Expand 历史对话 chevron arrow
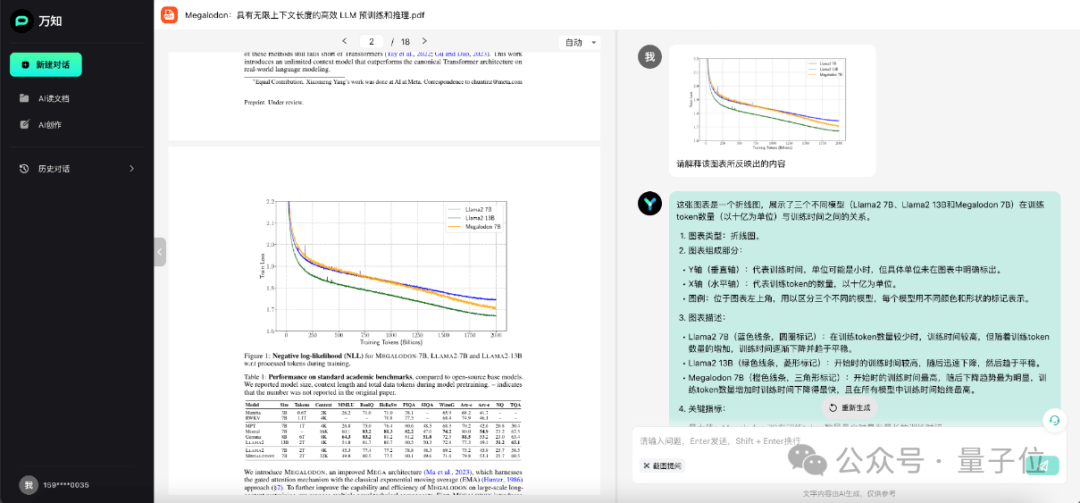Screen dimensions: 1080x503 point(132,169)
